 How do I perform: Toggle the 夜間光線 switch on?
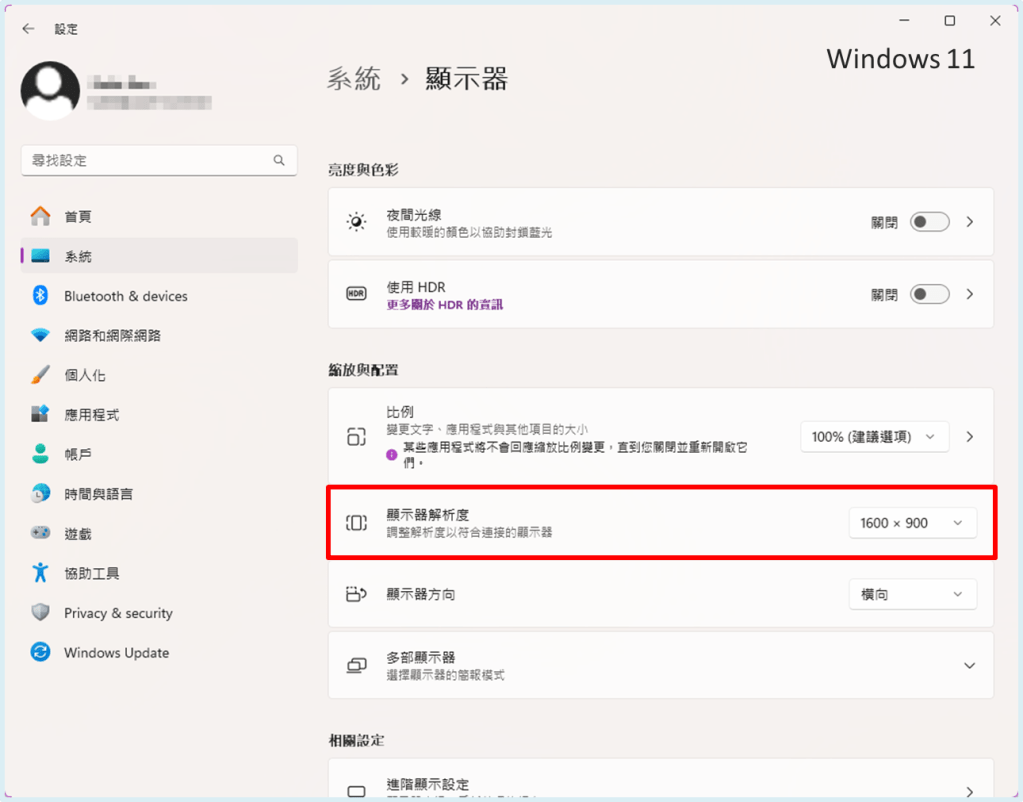click(x=929, y=222)
